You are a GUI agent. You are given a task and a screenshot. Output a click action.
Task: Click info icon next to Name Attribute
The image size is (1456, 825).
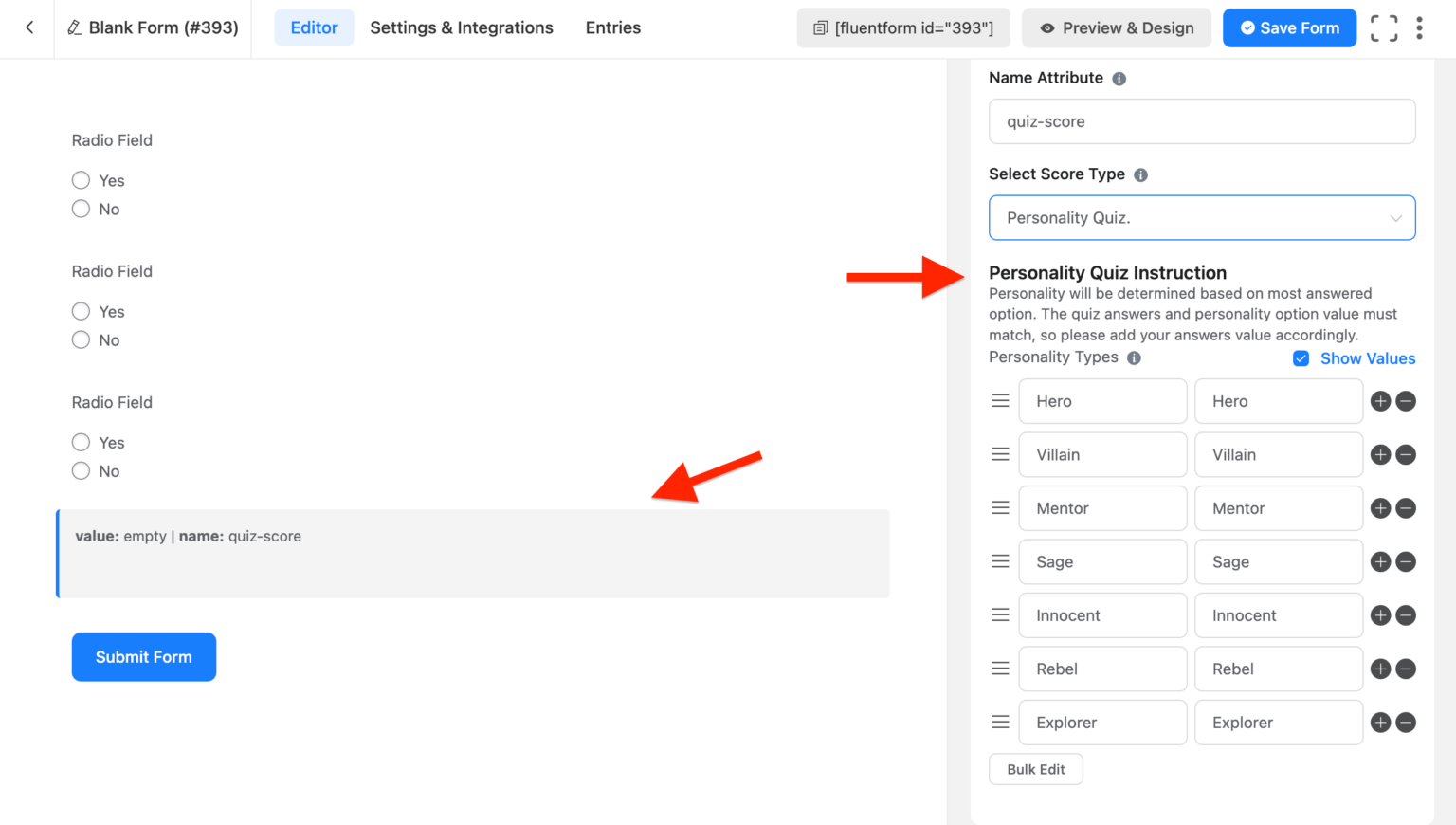[x=1119, y=79]
